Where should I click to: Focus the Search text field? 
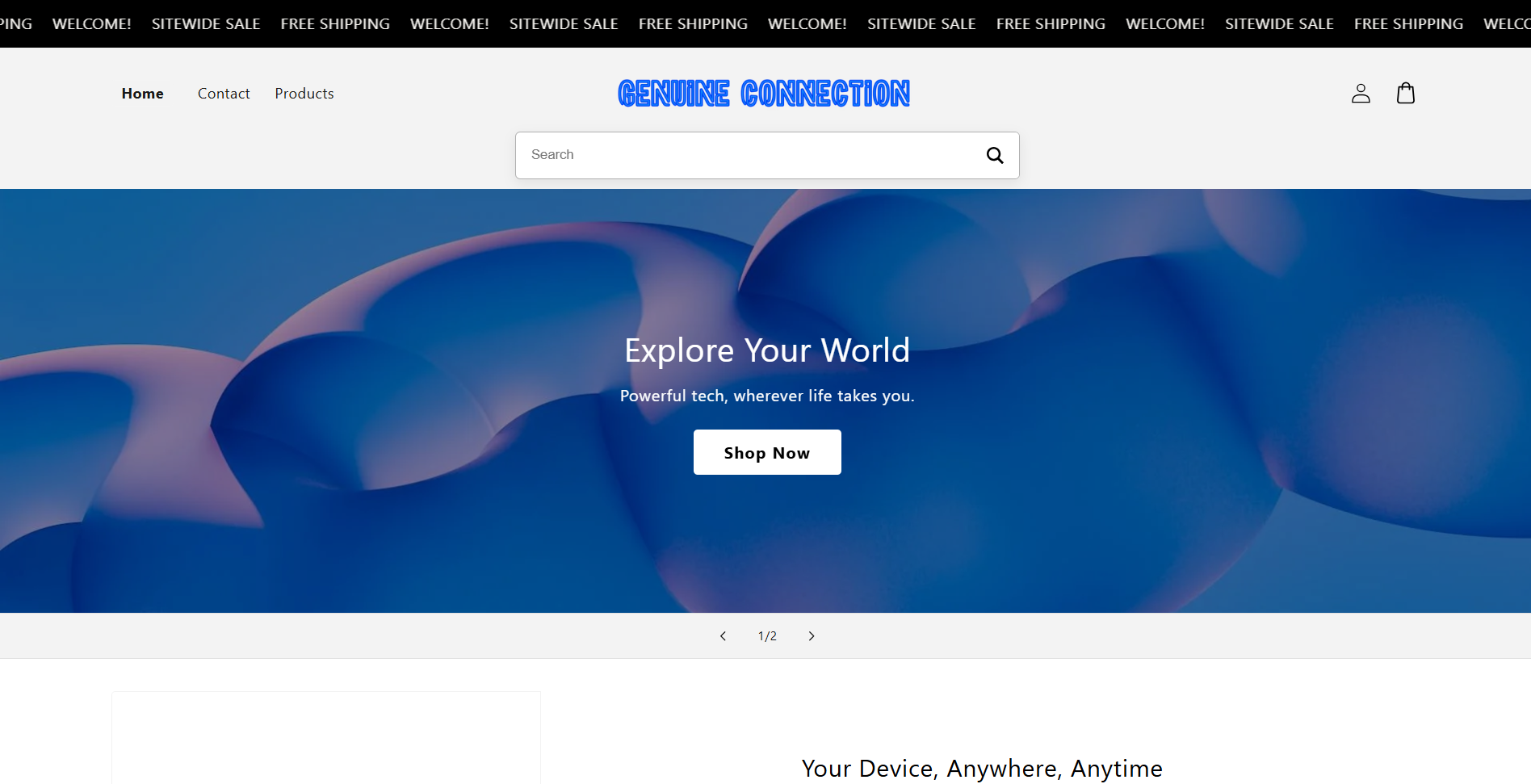[743, 155]
